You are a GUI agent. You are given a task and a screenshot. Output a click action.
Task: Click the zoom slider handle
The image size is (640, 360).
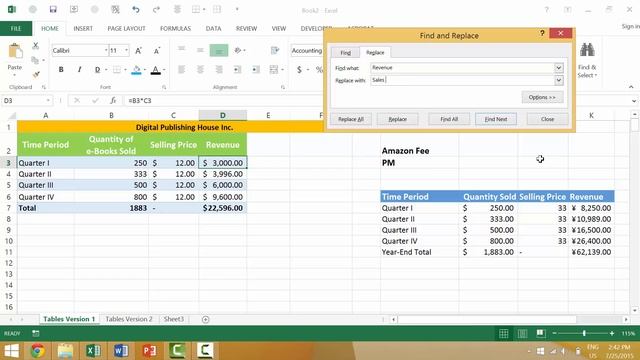[x=584, y=333]
